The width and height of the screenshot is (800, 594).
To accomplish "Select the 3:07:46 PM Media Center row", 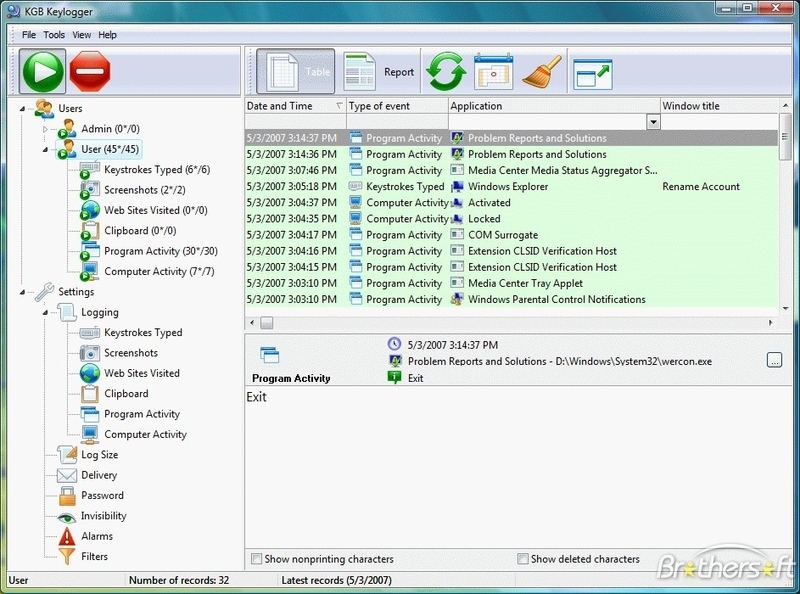I will click(512, 170).
